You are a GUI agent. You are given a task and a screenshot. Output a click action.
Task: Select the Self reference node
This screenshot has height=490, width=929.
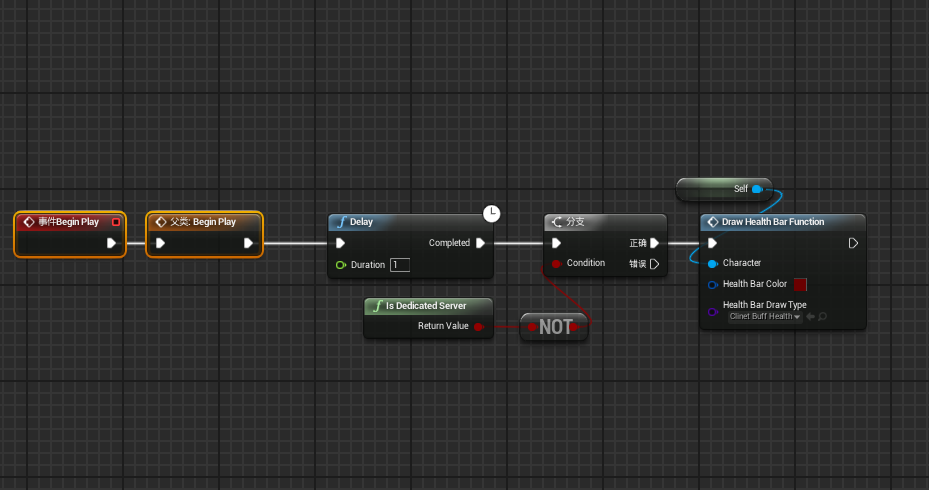click(724, 189)
